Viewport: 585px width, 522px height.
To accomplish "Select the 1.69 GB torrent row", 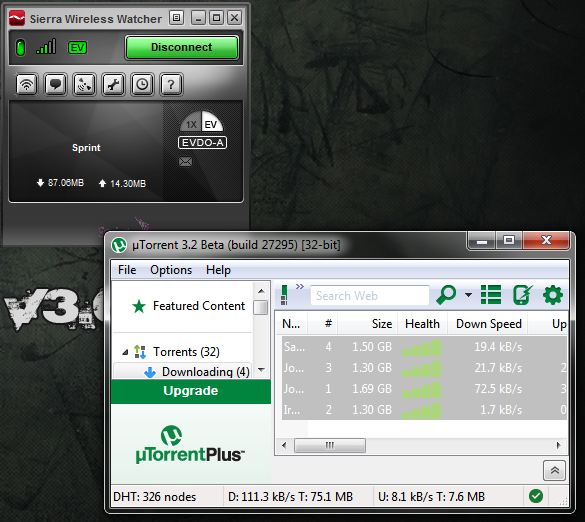I will 424,389.
